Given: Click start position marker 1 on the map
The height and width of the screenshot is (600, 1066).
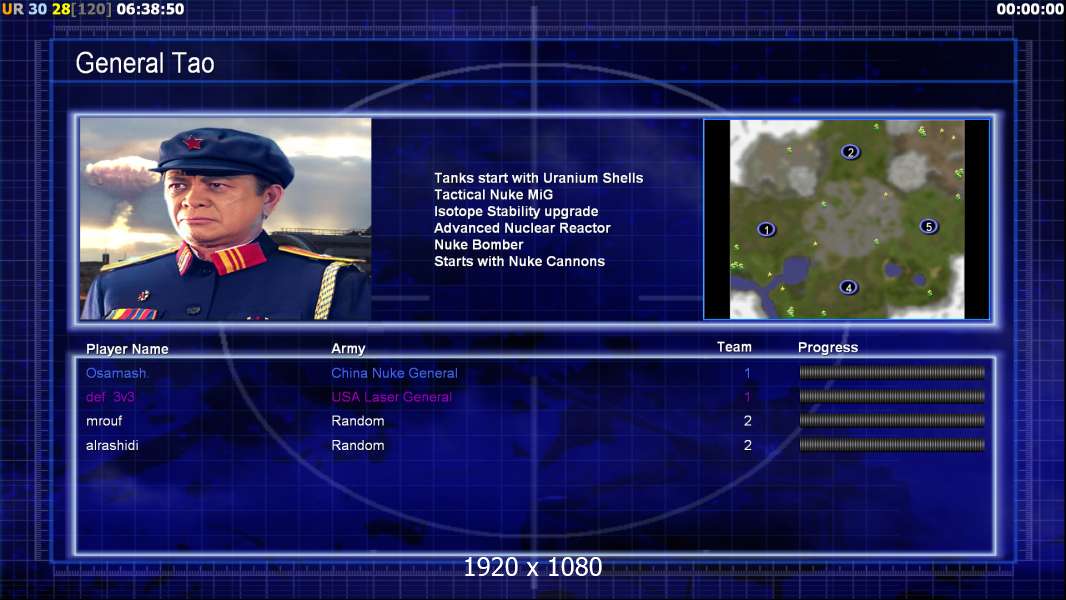Looking at the screenshot, I should (x=766, y=230).
